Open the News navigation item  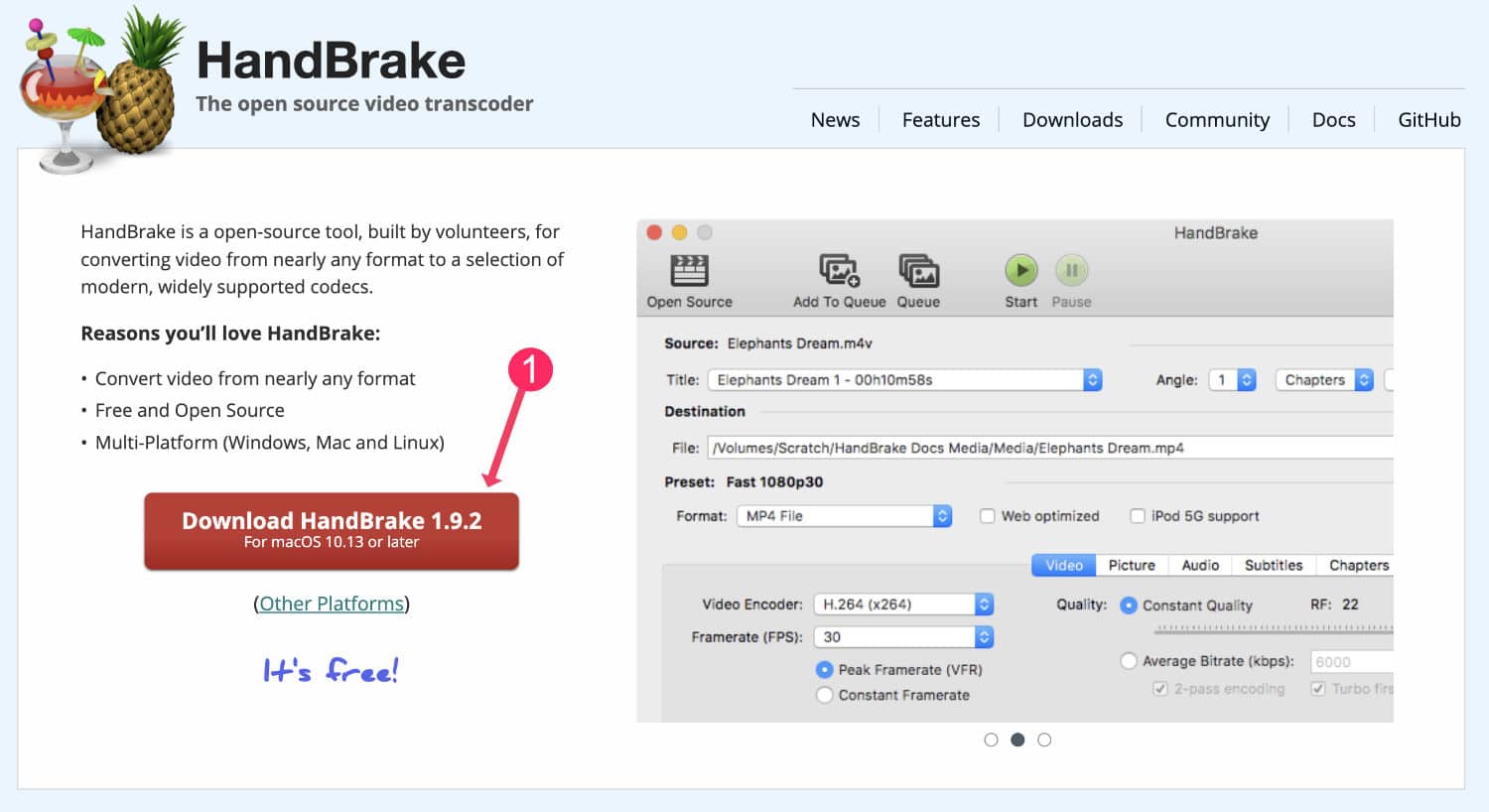(835, 120)
